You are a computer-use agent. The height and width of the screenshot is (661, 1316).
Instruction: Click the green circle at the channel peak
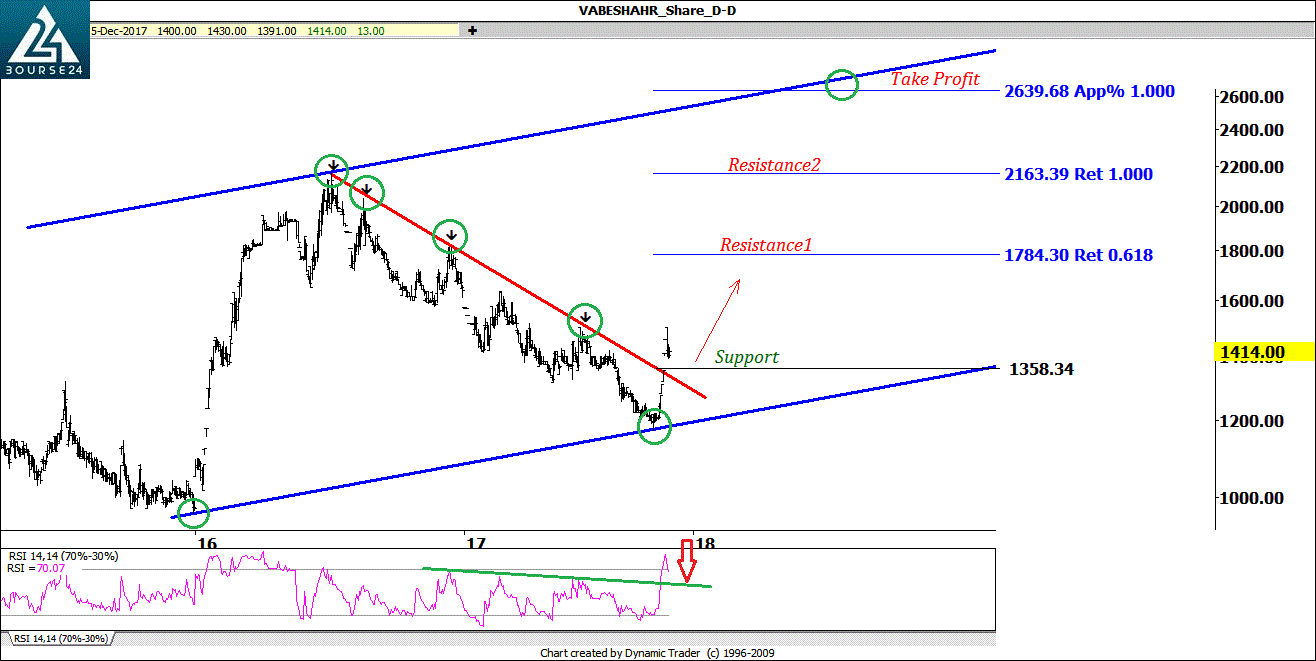(331, 169)
